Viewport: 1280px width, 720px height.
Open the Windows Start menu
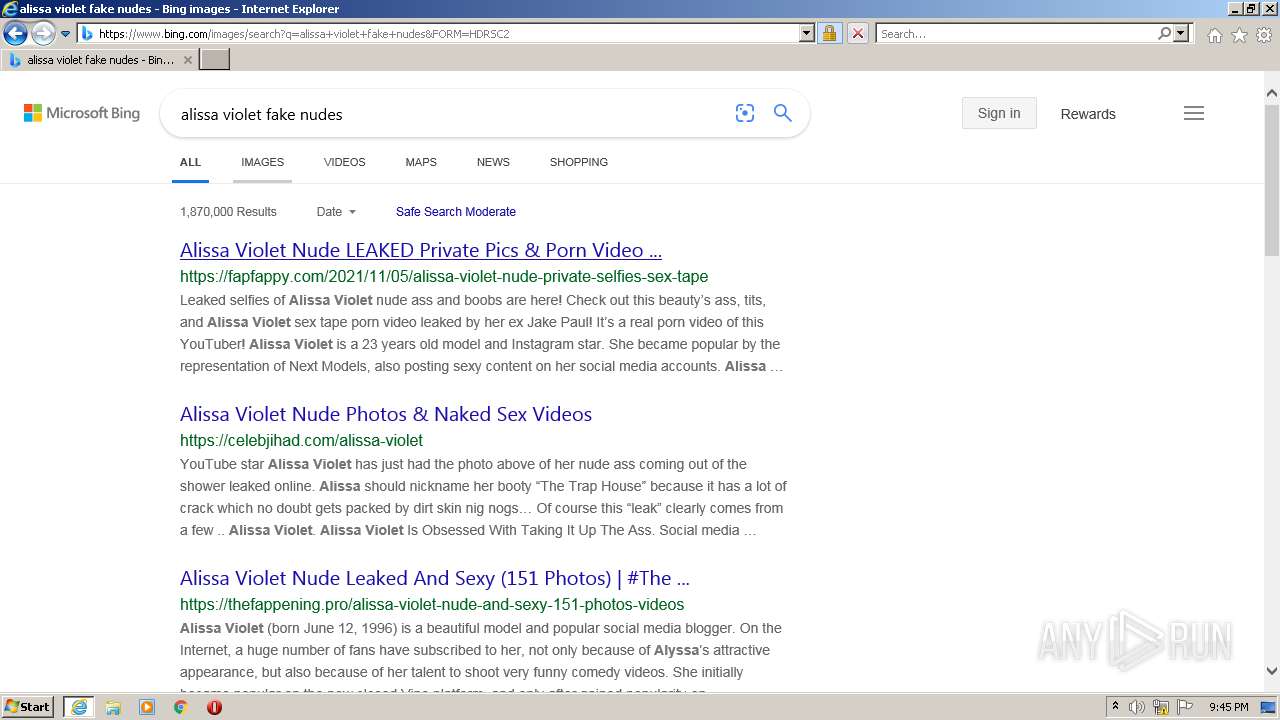point(28,707)
